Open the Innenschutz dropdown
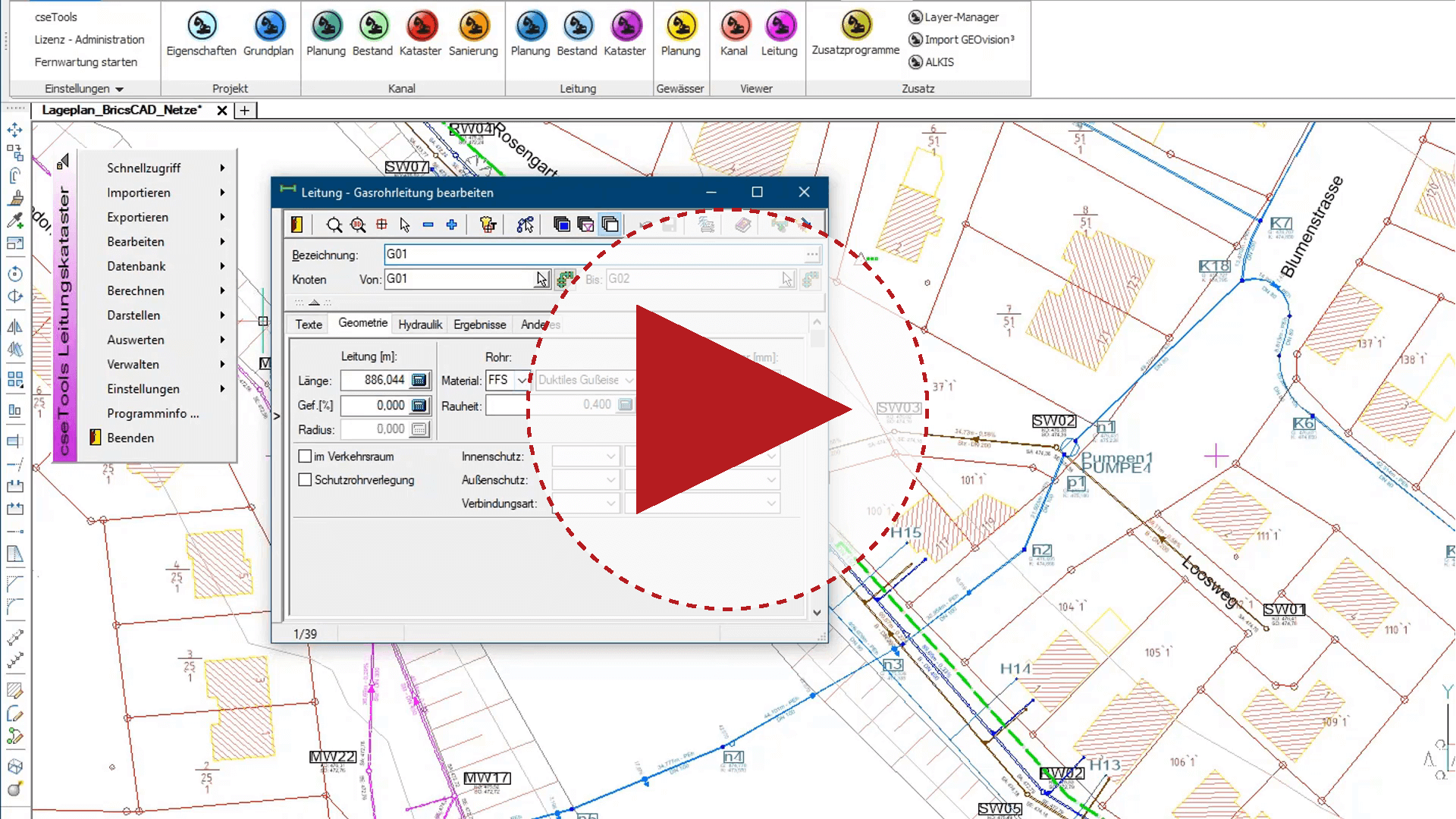Viewport: 1456px width, 819px height. [x=610, y=457]
